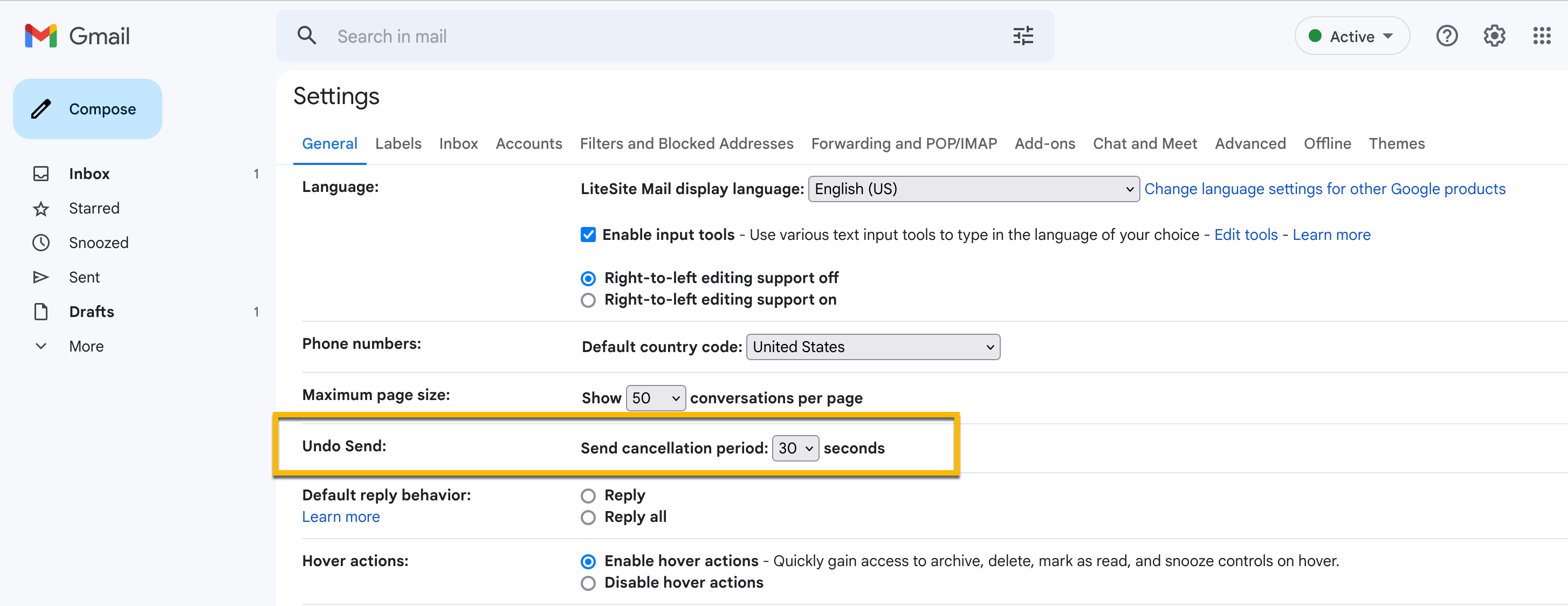Open the Google apps grid icon

[1541, 37]
